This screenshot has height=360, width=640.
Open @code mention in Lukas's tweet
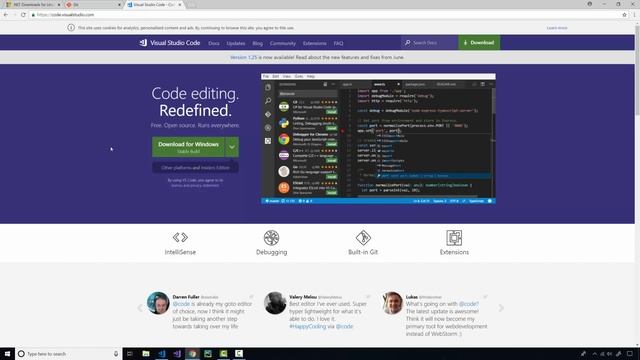click(x=469, y=304)
